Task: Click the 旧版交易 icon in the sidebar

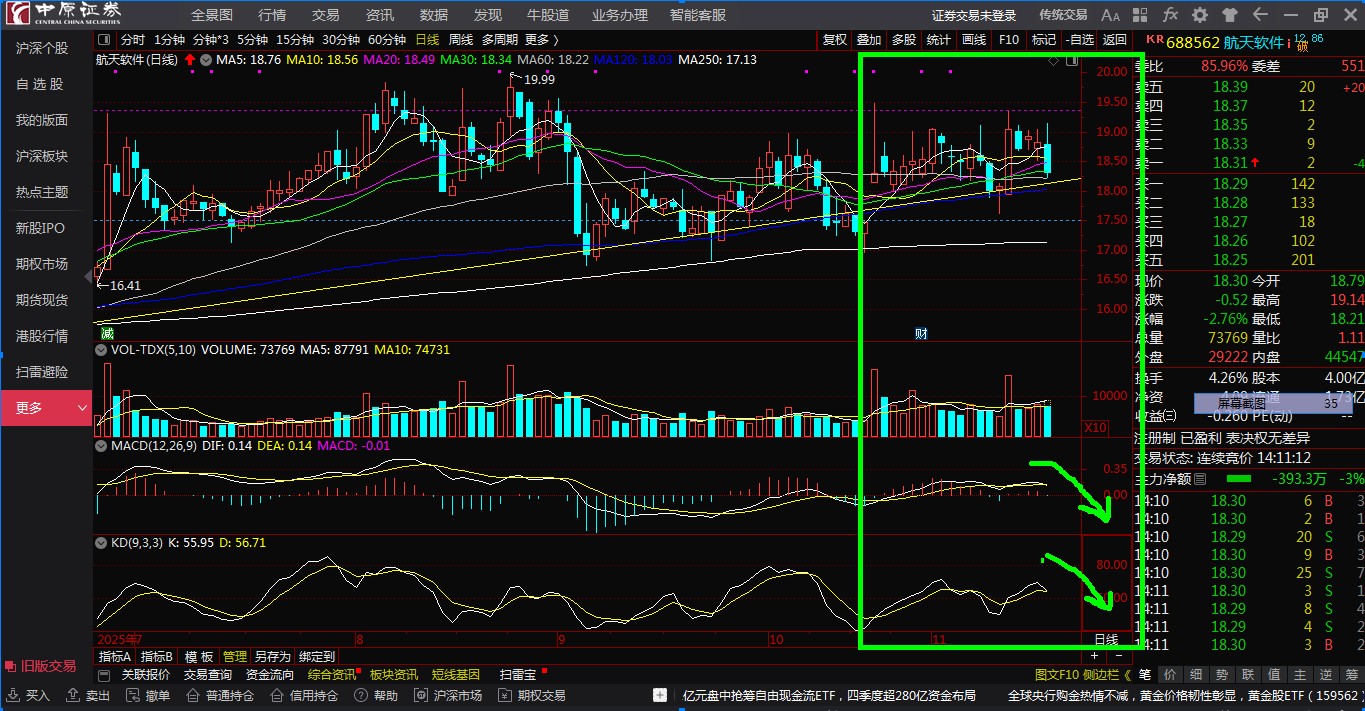Action: pyautogui.click(x=11, y=666)
